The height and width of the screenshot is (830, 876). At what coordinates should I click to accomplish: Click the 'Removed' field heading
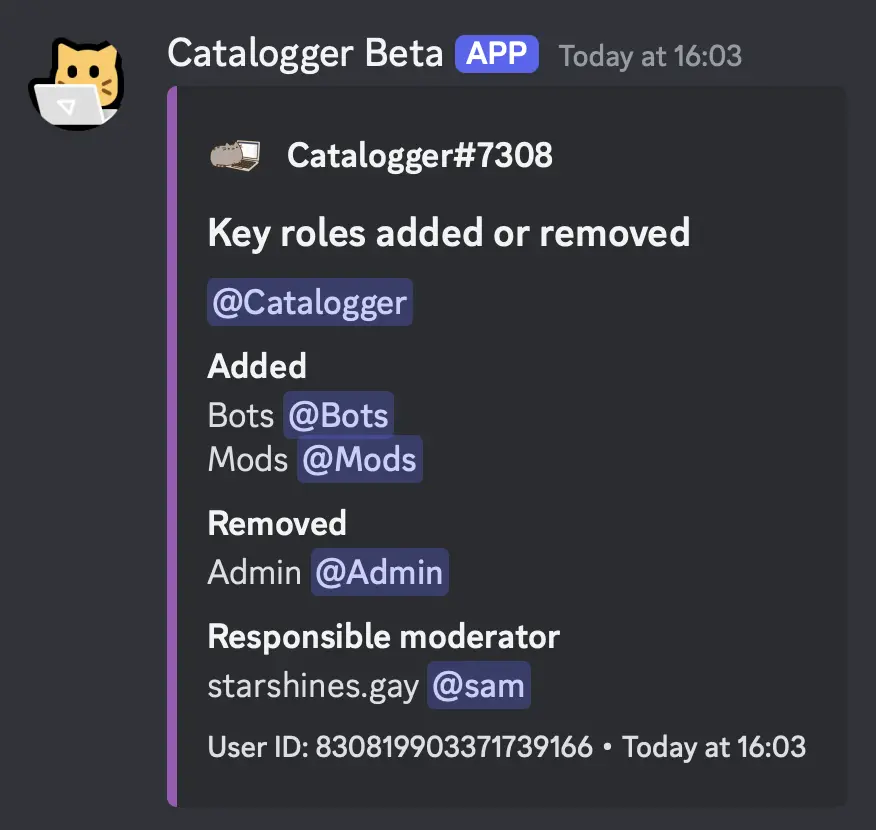(x=277, y=523)
